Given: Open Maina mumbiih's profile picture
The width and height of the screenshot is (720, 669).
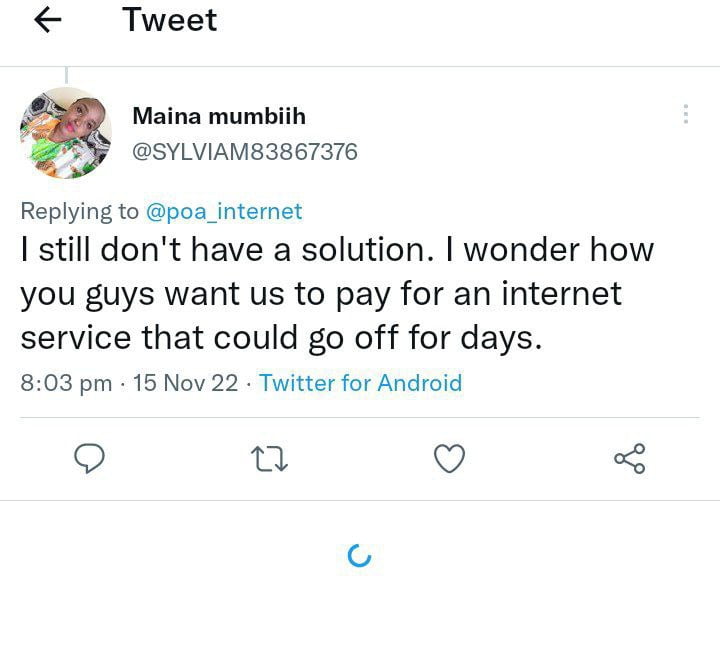Looking at the screenshot, I should click(x=65, y=133).
